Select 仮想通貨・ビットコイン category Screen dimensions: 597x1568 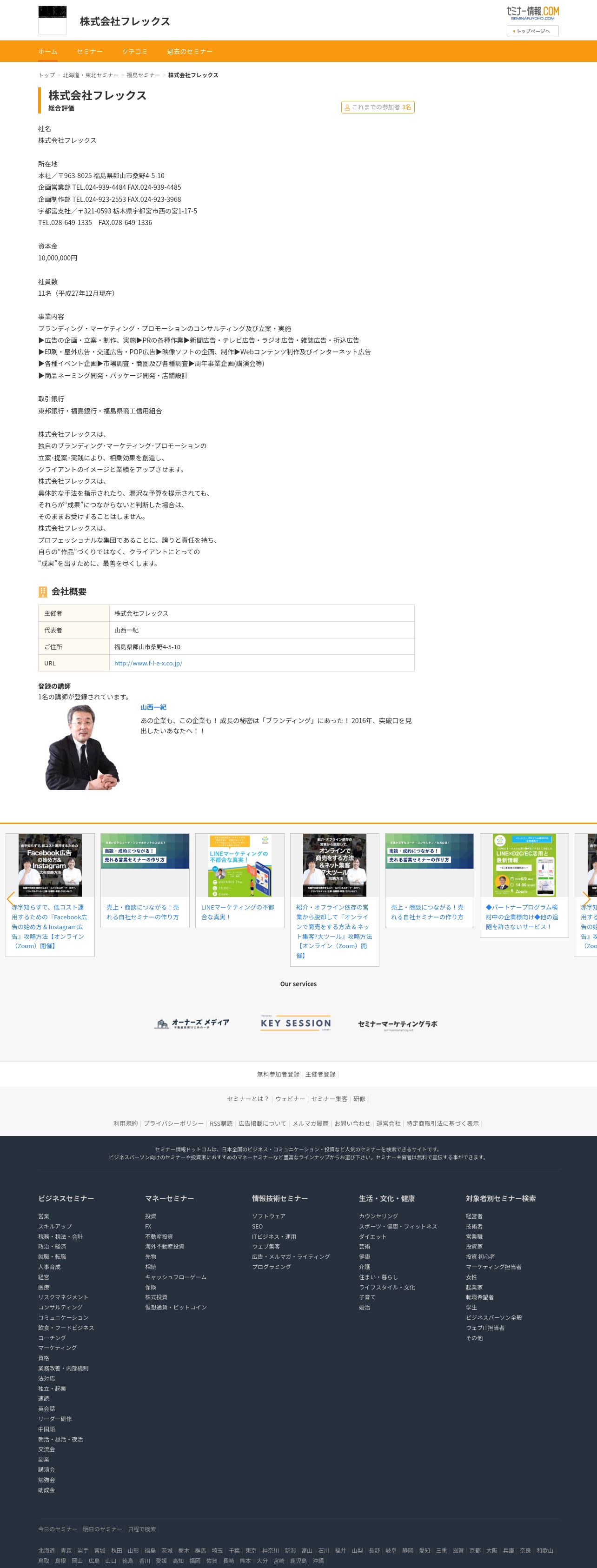pyautogui.click(x=176, y=1307)
